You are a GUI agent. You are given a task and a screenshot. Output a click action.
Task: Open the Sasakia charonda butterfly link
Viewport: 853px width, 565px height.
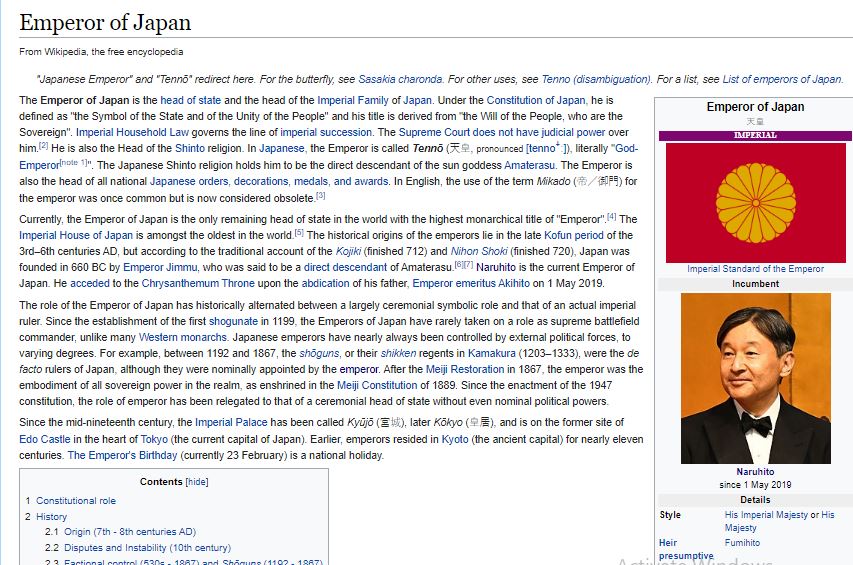coord(400,79)
